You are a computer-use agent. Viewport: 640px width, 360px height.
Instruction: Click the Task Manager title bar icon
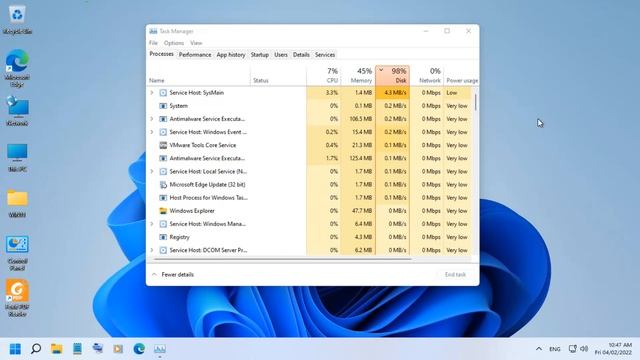153,31
